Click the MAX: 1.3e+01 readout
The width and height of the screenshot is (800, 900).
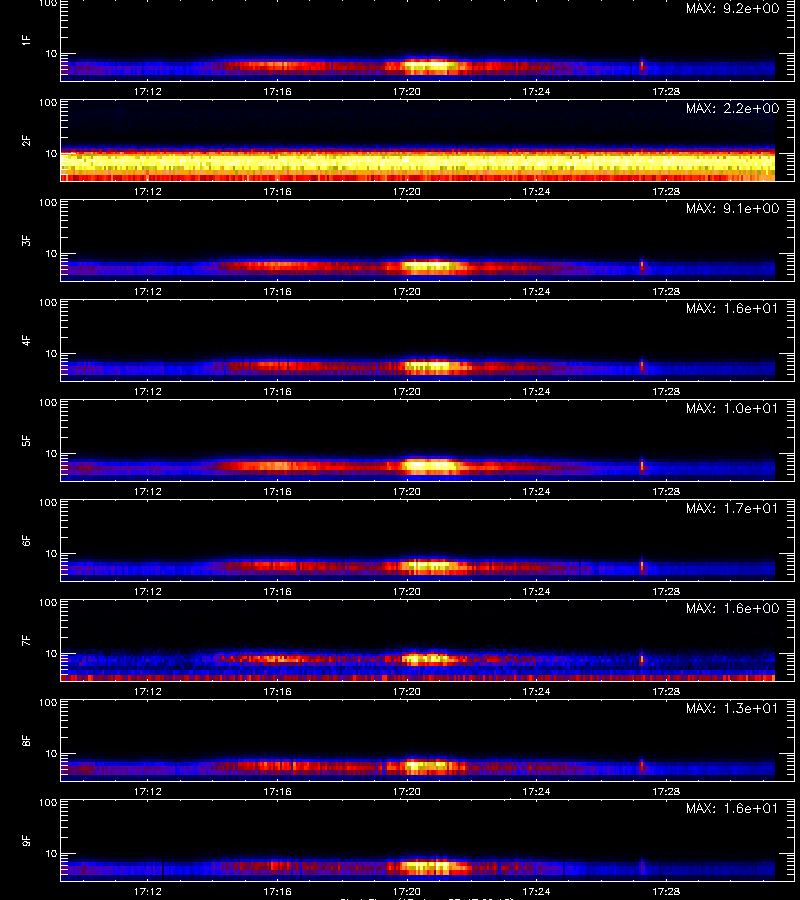click(732, 708)
